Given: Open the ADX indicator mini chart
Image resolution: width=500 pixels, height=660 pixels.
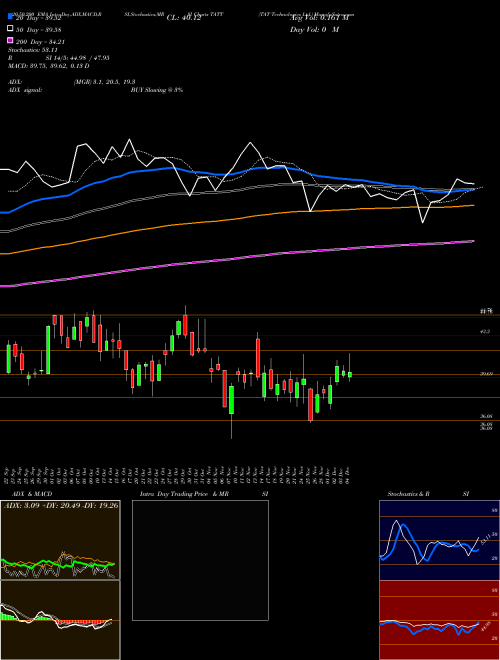Looking at the screenshot, I should [60, 540].
